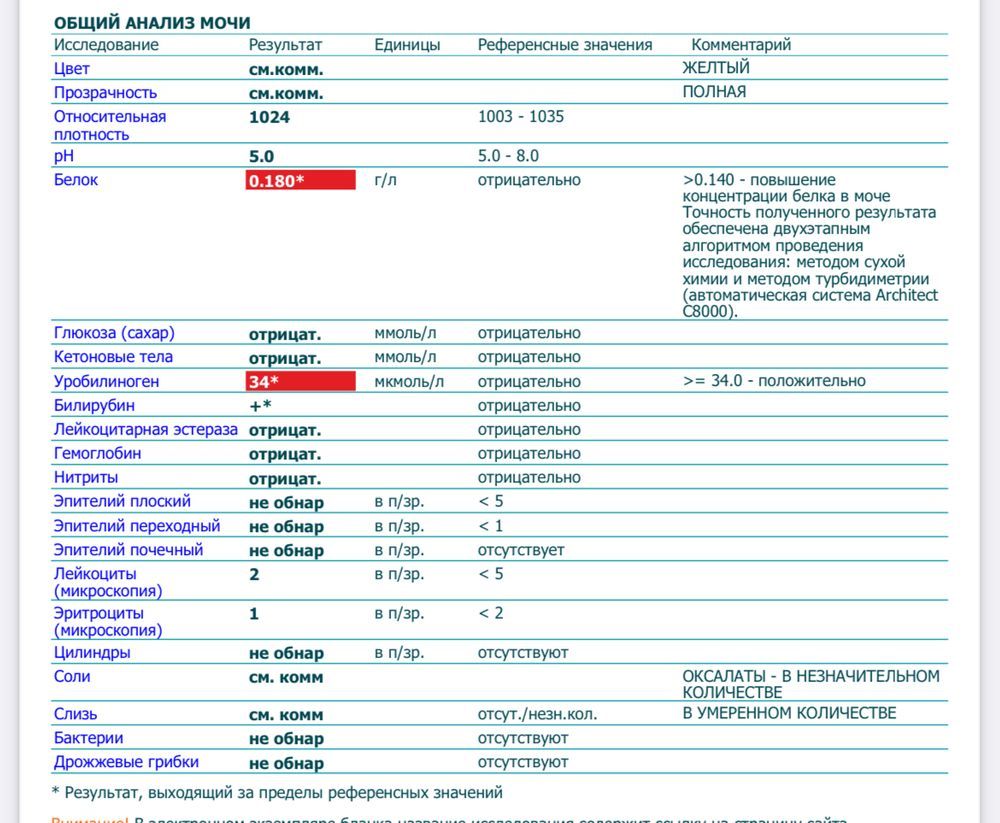This screenshot has height=823, width=1000.
Task: Open the Цвет test name link
Action: pyautogui.click(x=71, y=69)
